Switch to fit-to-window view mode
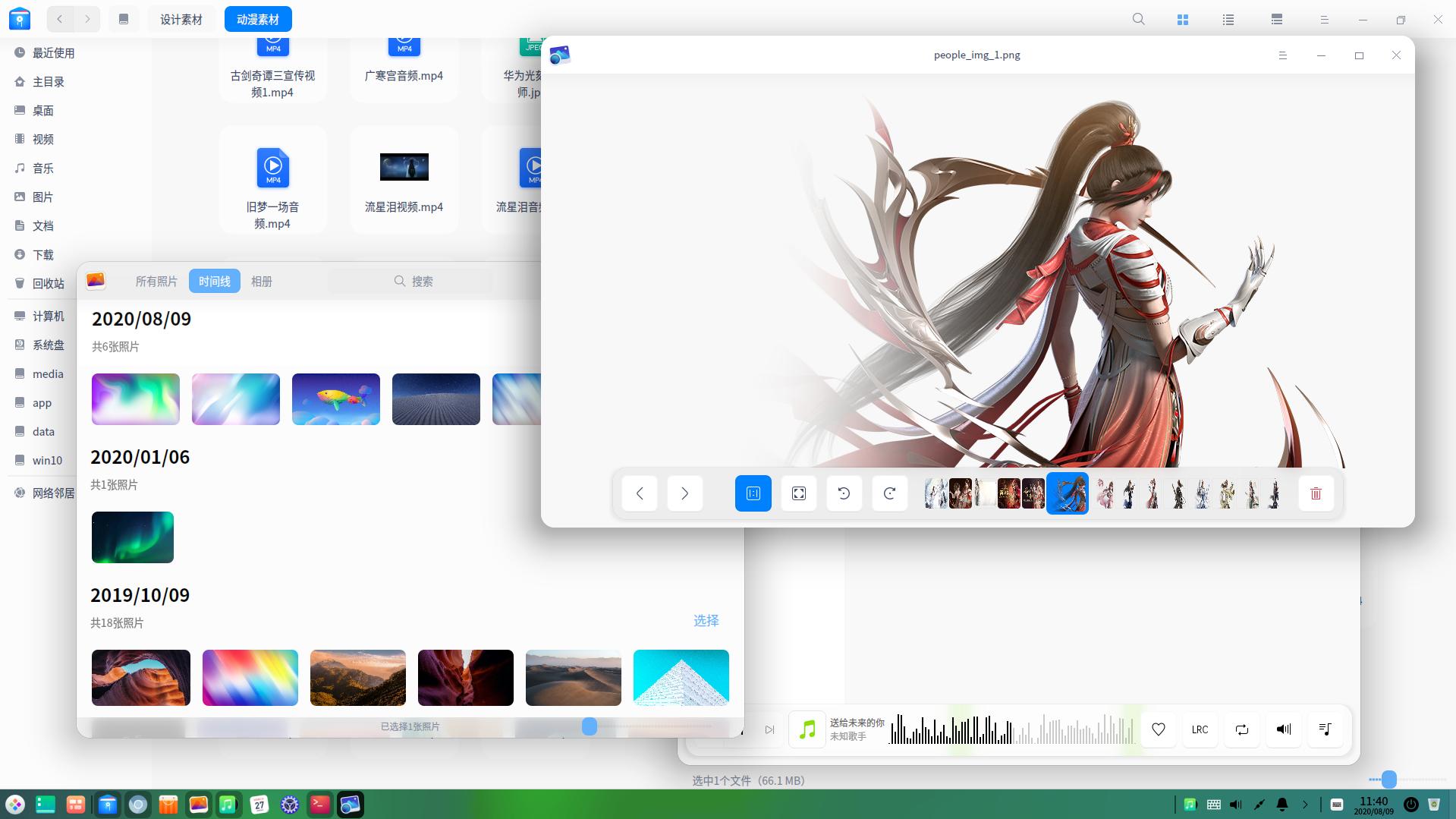The height and width of the screenshot is (819, 1456). [798, 493]
